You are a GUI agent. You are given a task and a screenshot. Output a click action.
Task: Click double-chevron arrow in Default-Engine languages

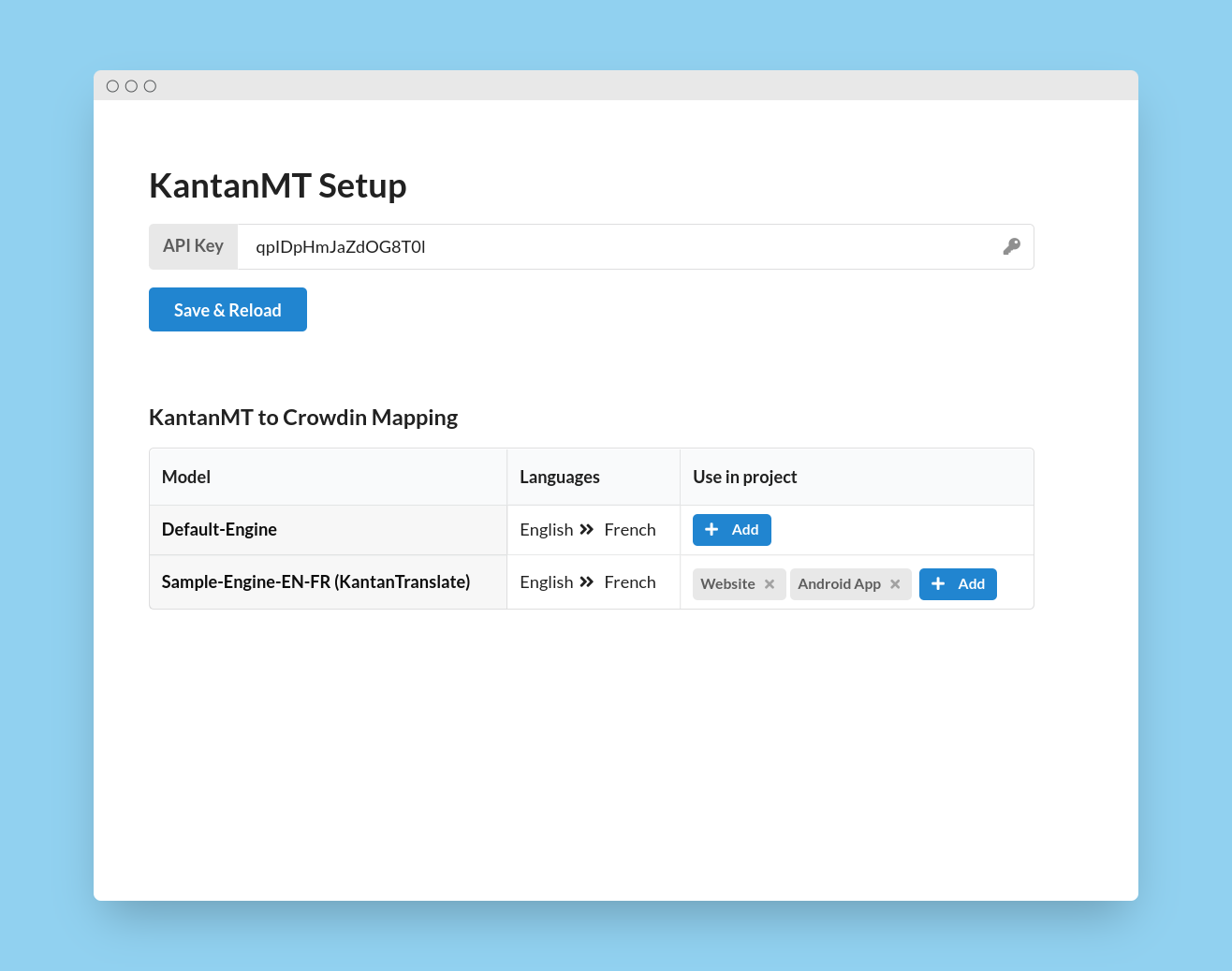point(587,530)
